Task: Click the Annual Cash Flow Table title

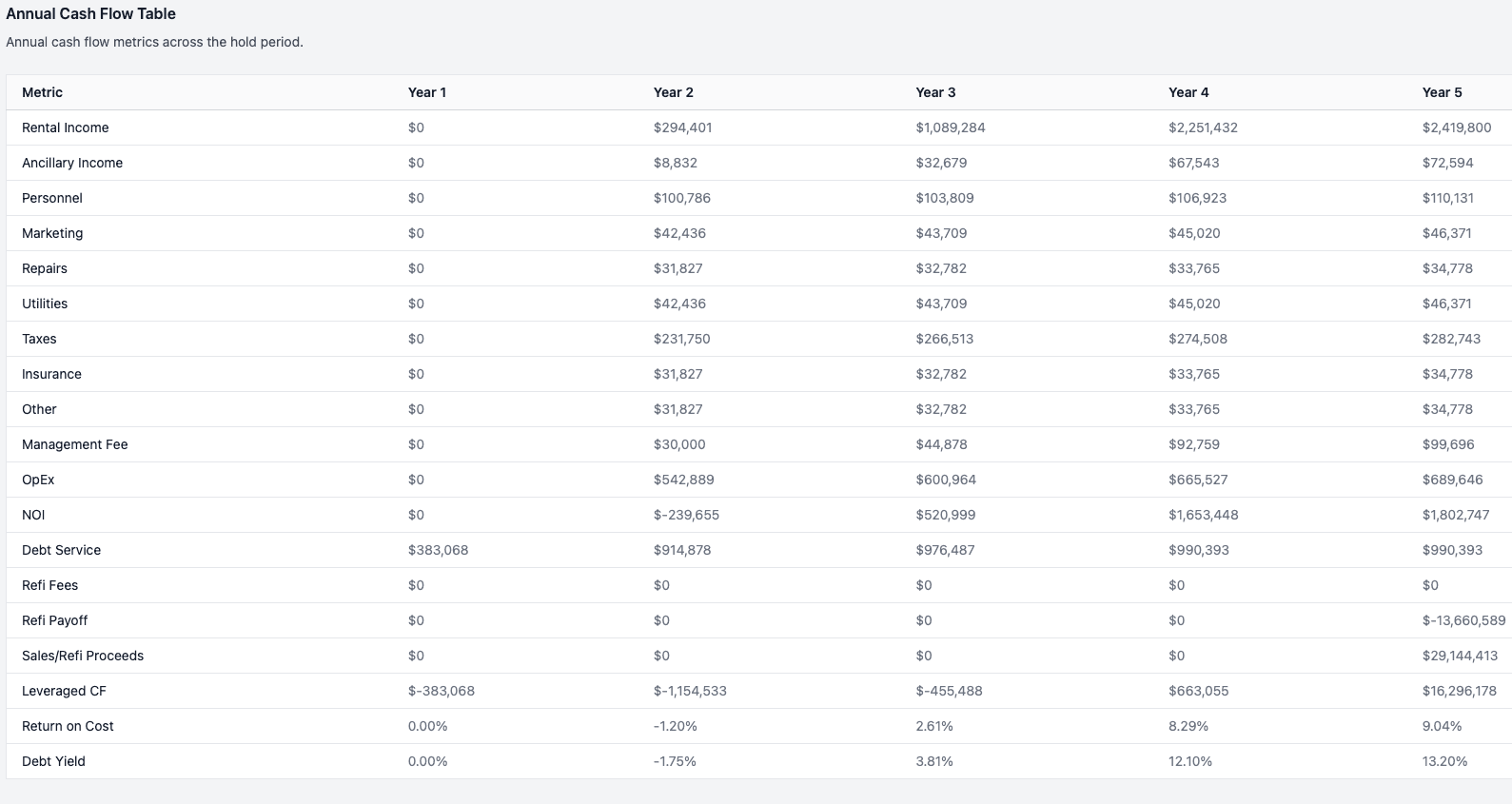Action: click(91, 14)
